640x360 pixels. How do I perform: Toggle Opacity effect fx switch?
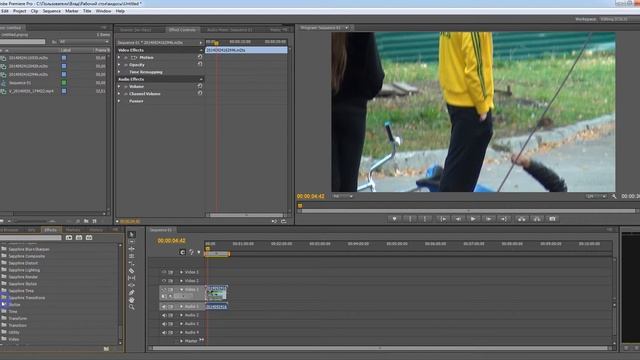pyautogui.click(x=126, y=65)
